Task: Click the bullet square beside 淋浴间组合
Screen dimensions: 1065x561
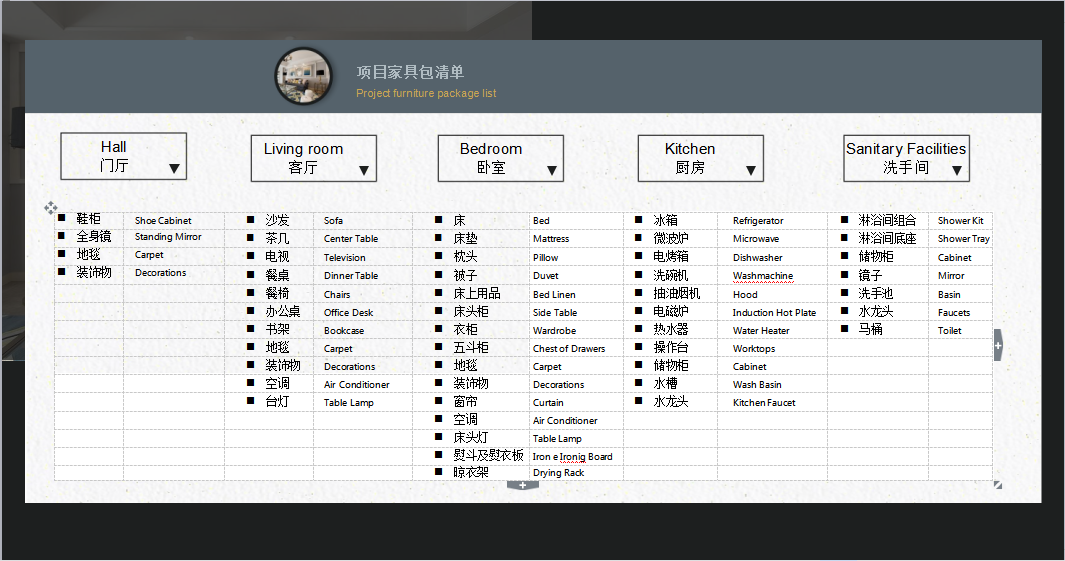Action: click(x=845, y=219)
